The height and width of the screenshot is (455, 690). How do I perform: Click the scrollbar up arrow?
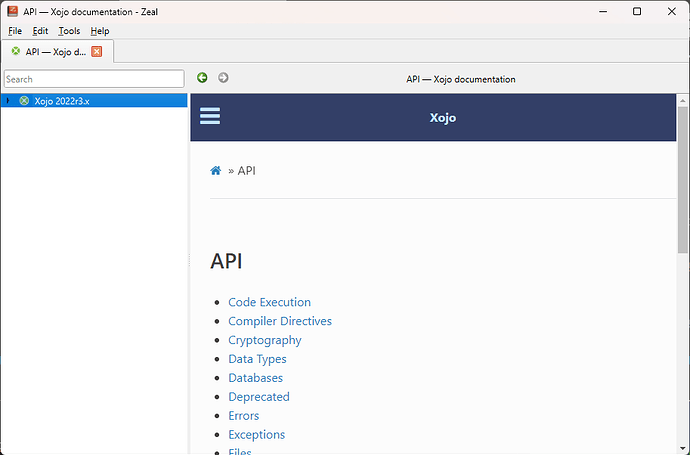(x=683, y=101)
